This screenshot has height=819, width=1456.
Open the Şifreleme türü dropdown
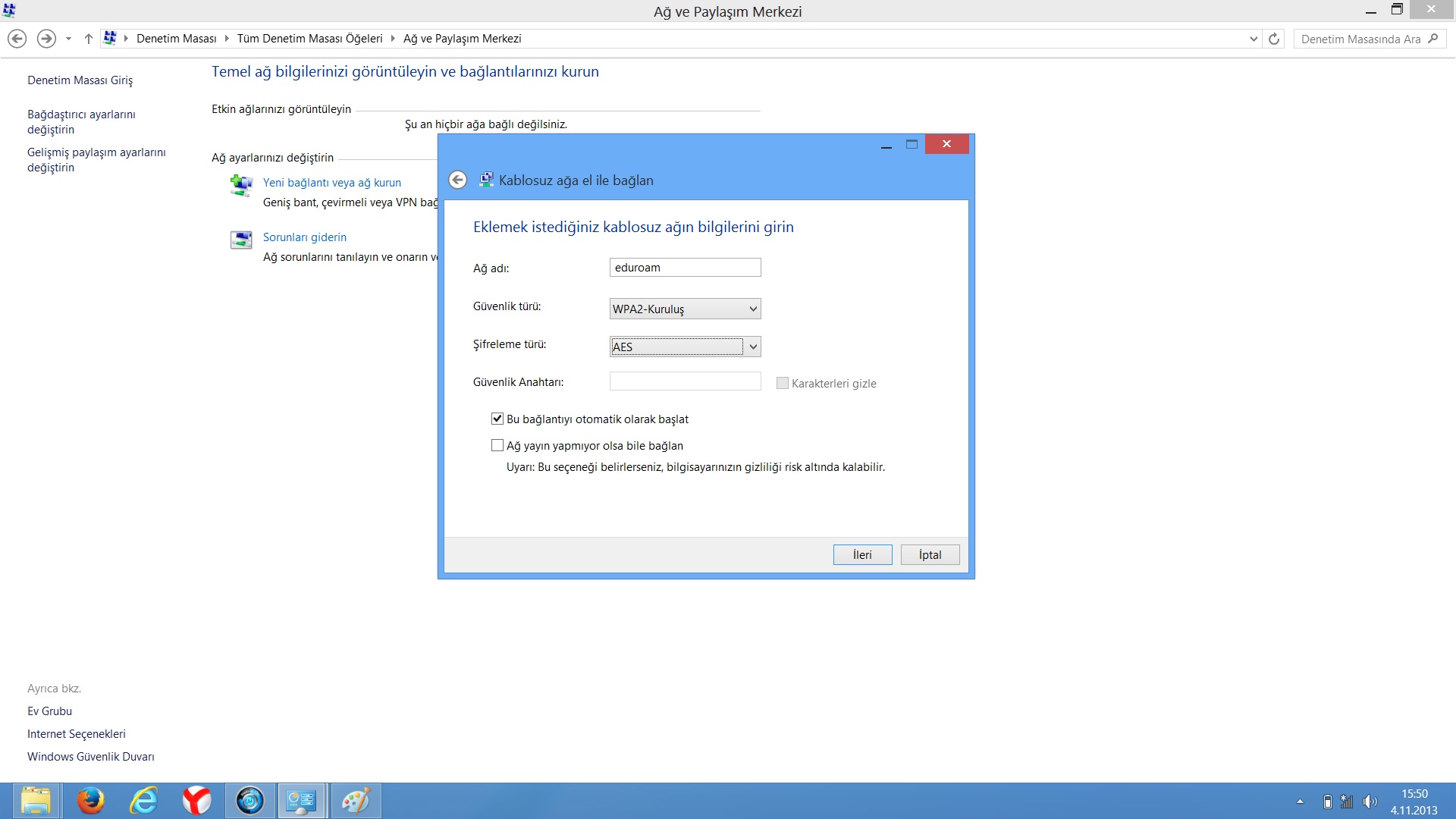pos(685,347)
